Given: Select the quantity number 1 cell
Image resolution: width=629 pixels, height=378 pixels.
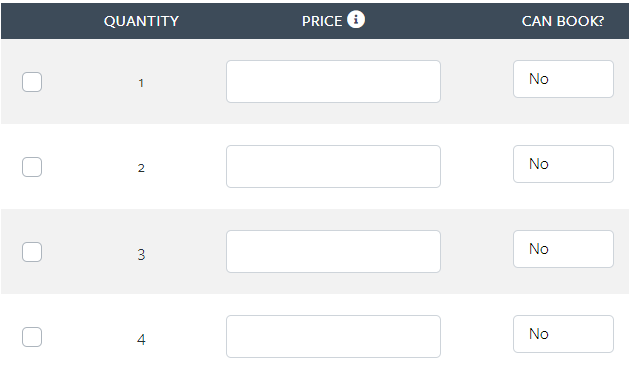Looking at the screenshot, I should coord(141,83).
